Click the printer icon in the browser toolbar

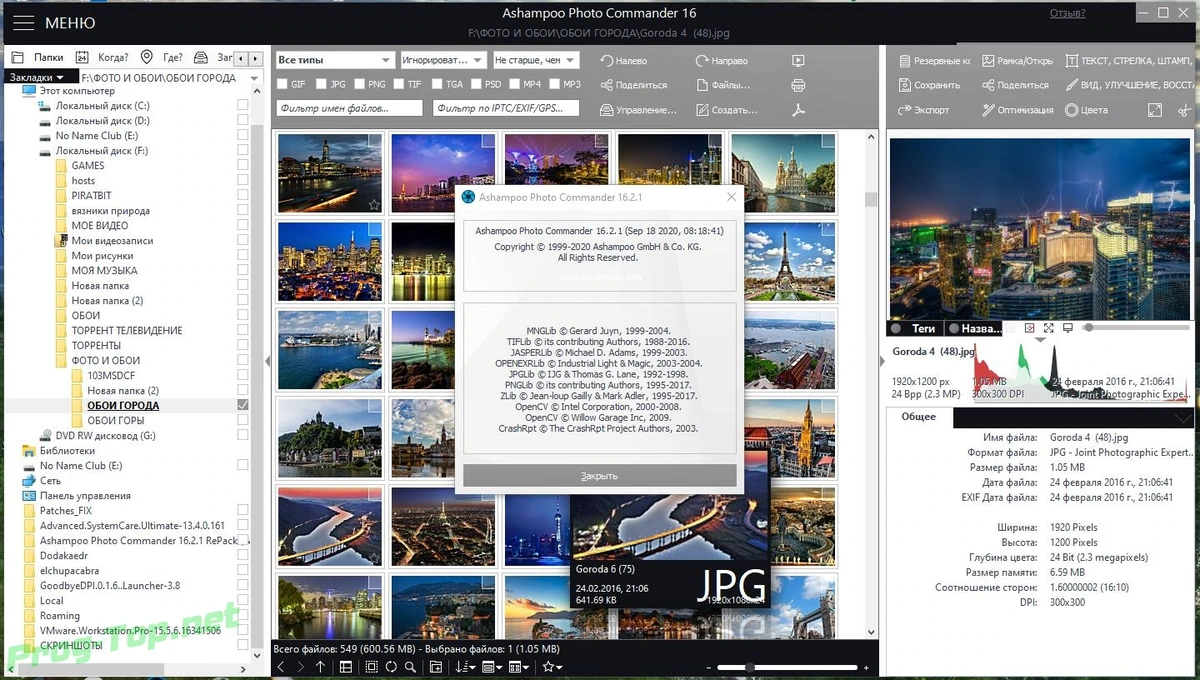pos(798,85)
